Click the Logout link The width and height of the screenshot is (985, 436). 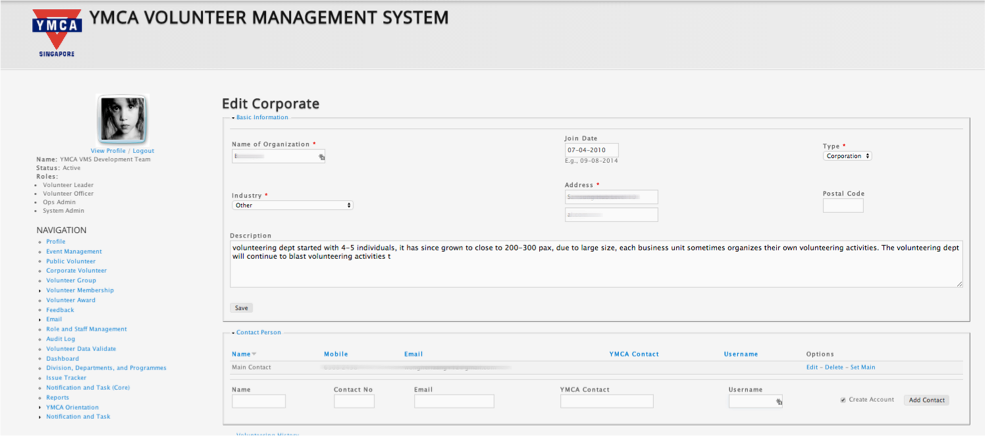point(143,151)
